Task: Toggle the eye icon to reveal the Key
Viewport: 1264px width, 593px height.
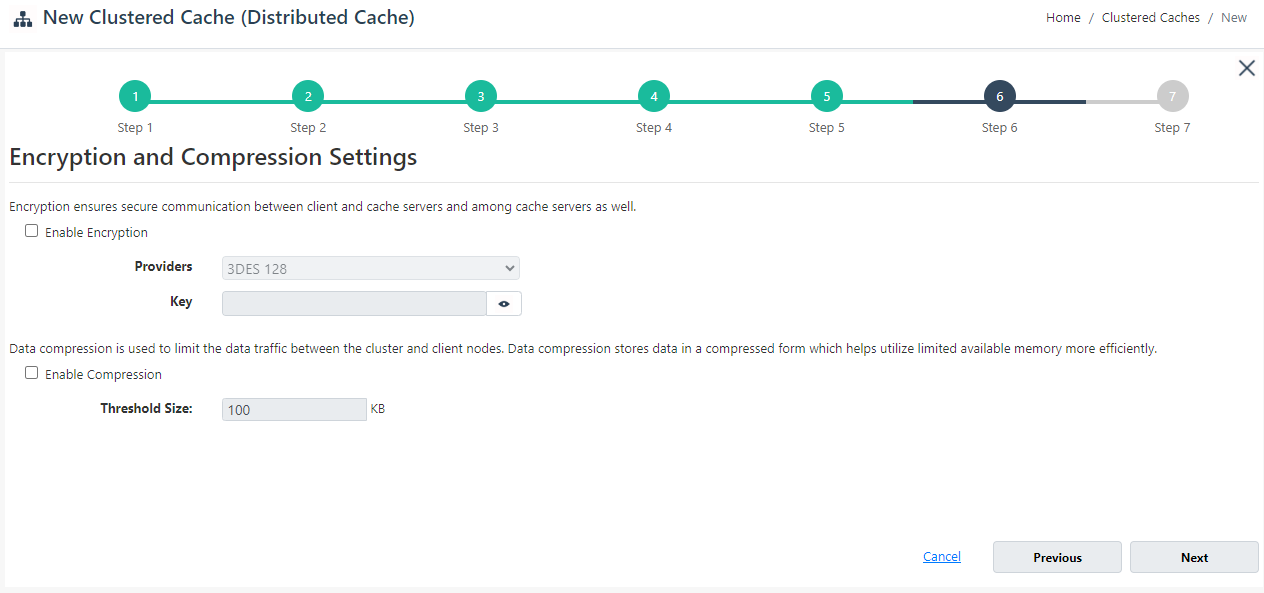Action: [x=504, y=303]
